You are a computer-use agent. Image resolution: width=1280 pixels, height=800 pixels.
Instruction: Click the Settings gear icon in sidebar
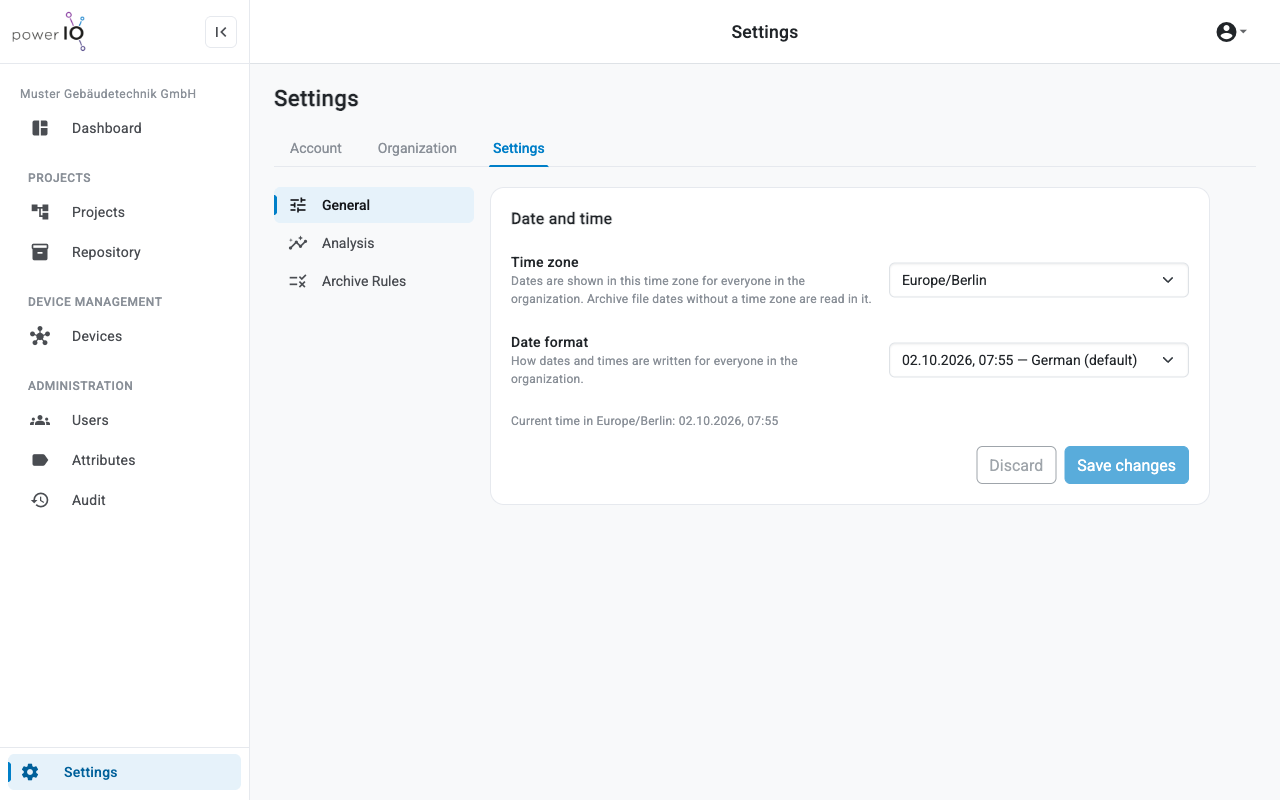tap(30, 772)
